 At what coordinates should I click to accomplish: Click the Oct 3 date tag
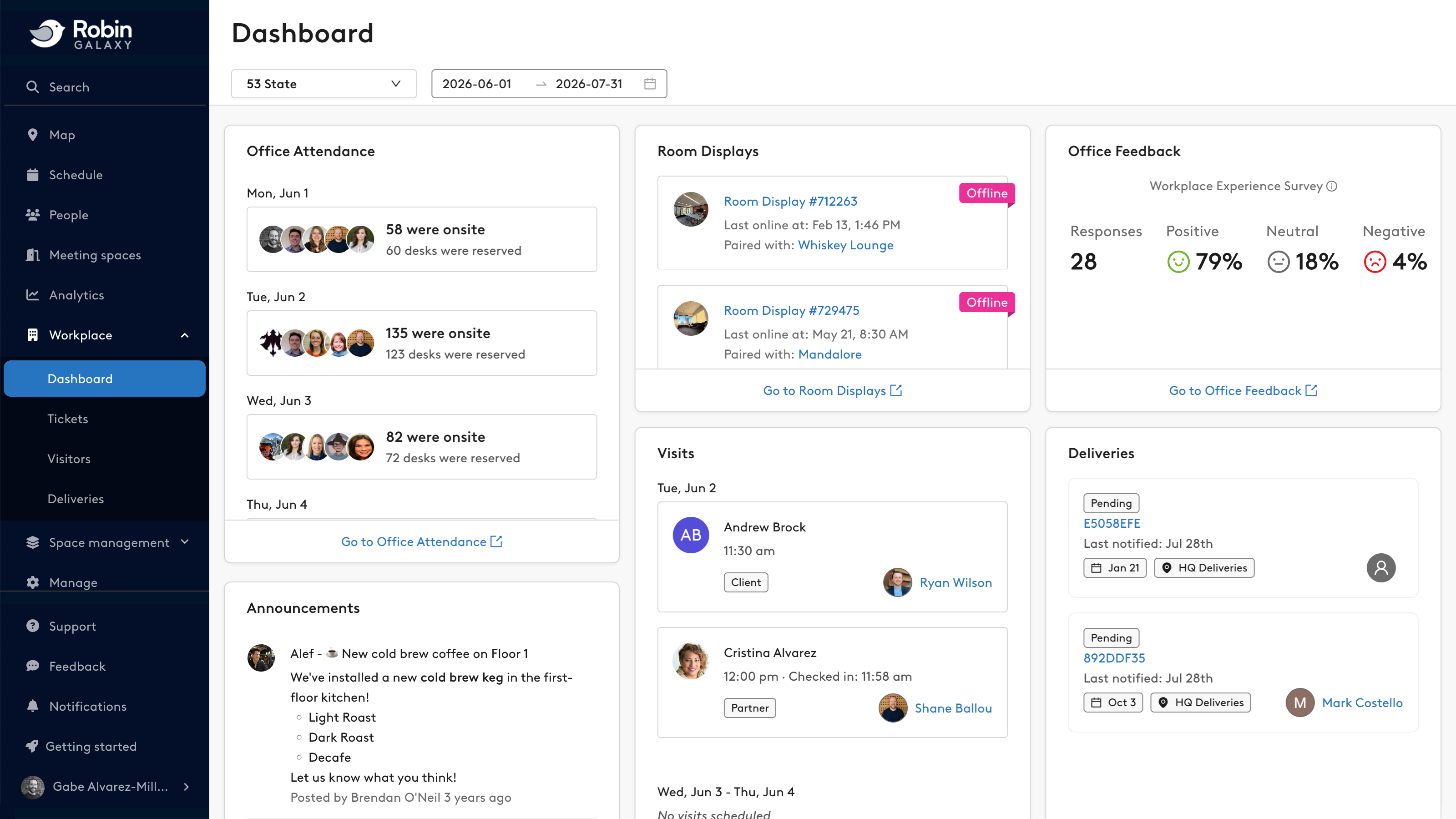1113,702
